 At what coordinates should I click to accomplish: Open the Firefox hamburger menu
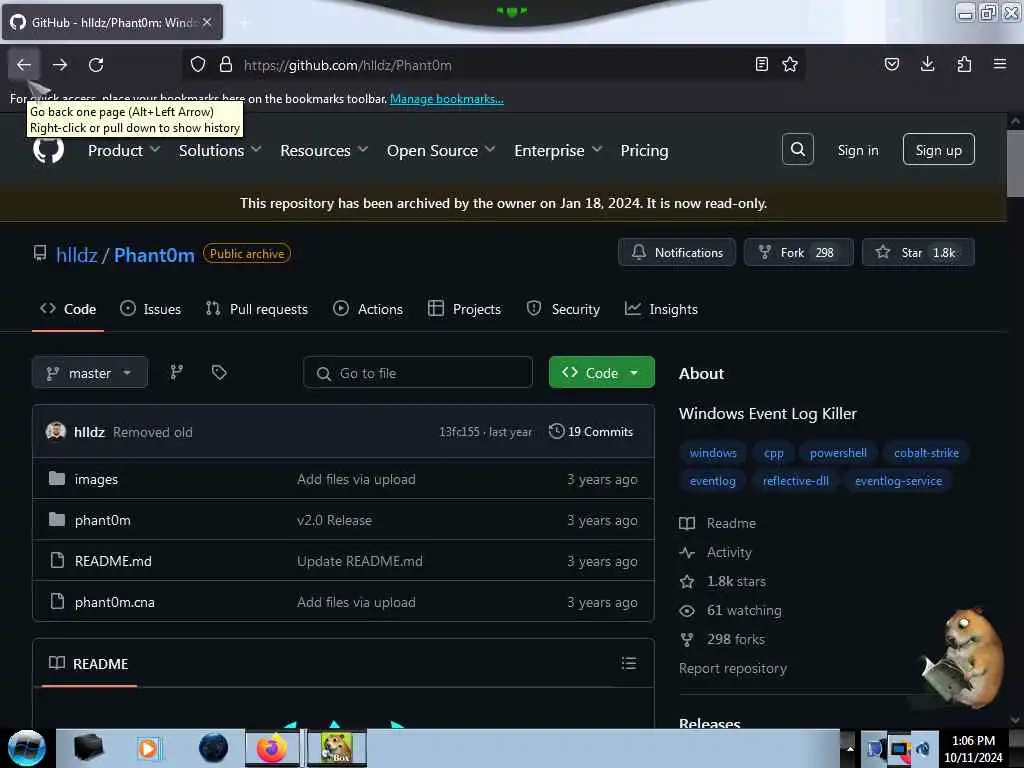click(999, 64)
